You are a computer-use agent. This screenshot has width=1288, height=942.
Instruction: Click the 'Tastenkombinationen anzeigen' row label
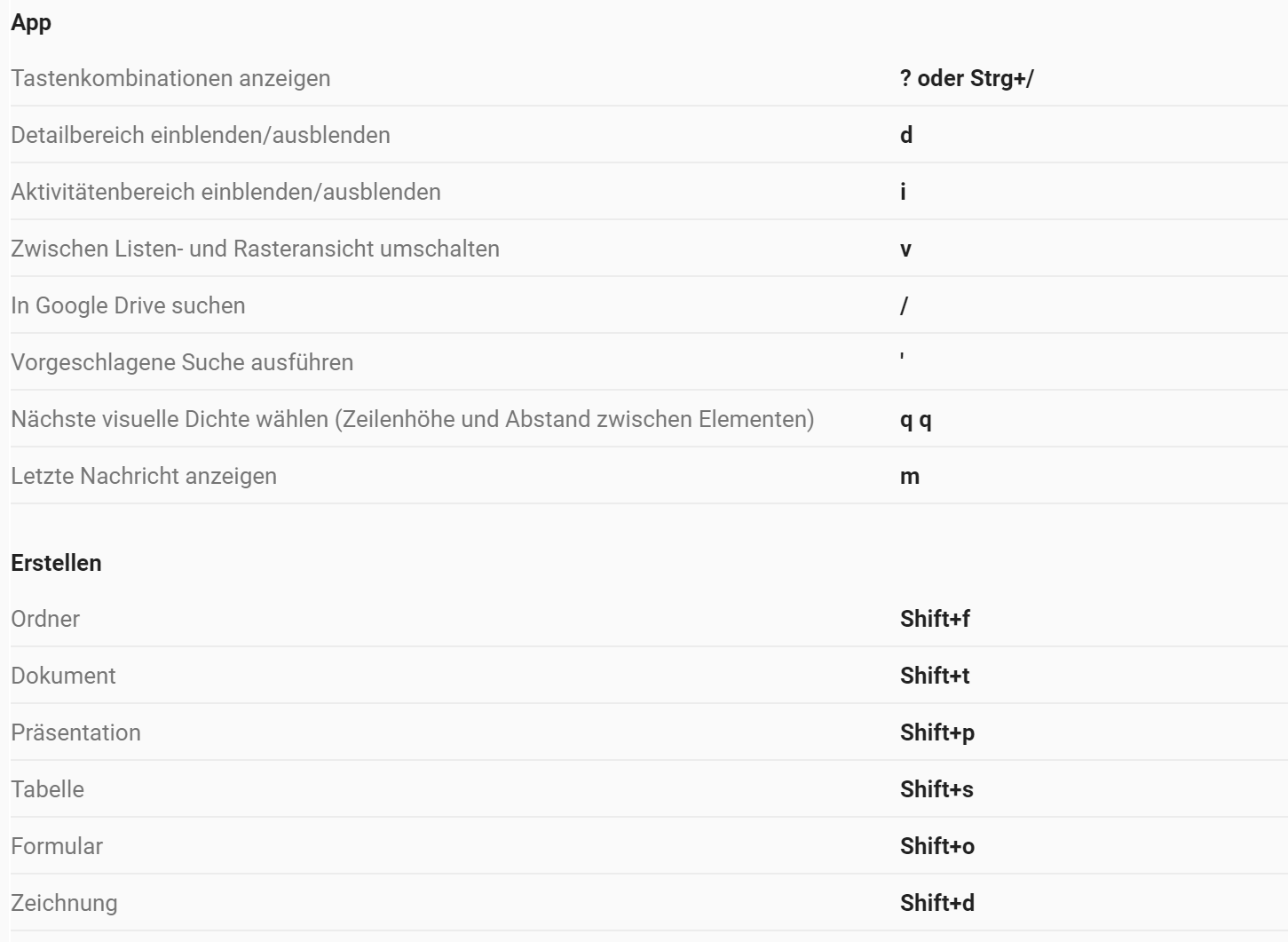tap(170, 78)
